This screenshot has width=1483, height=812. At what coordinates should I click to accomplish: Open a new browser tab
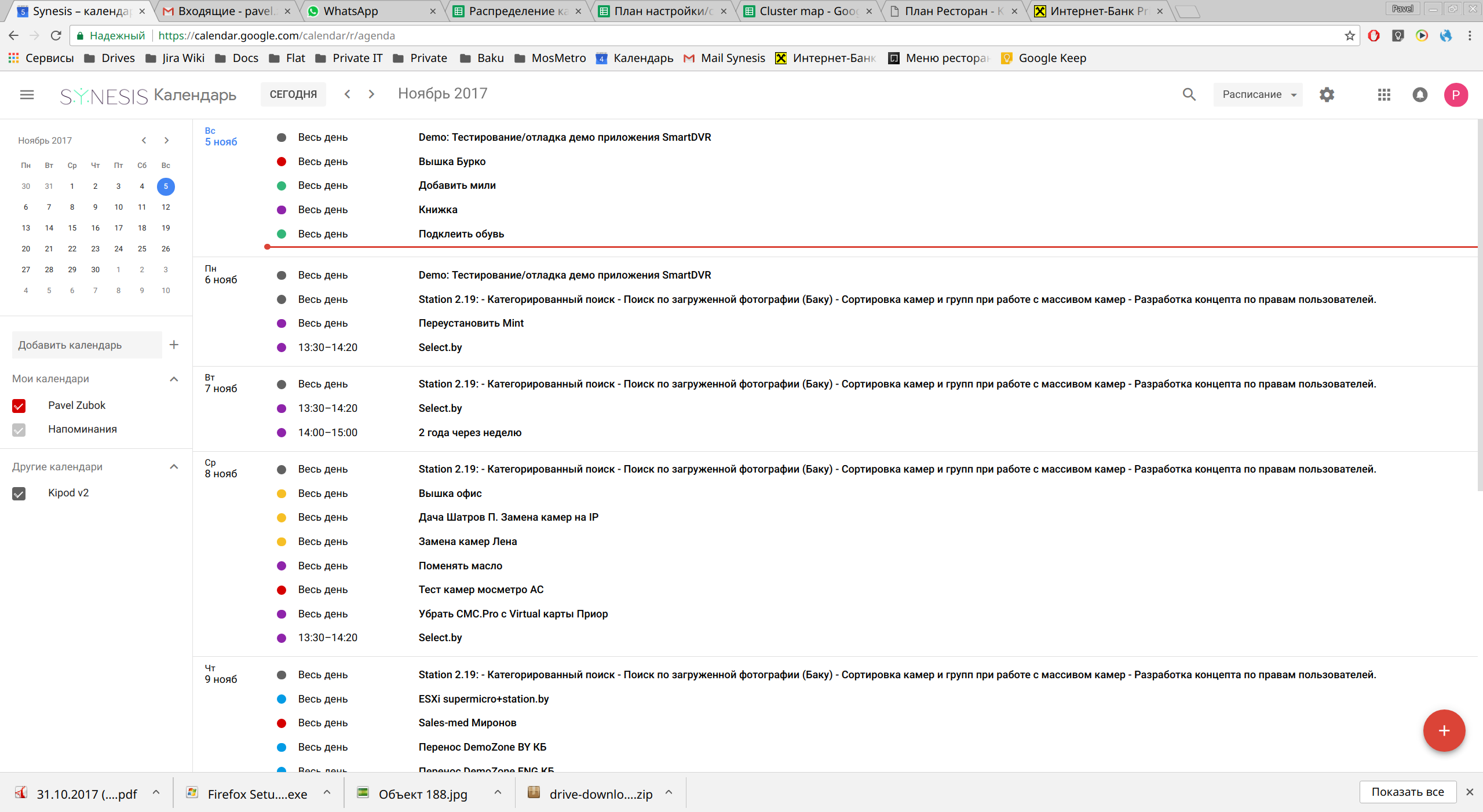1188,12
